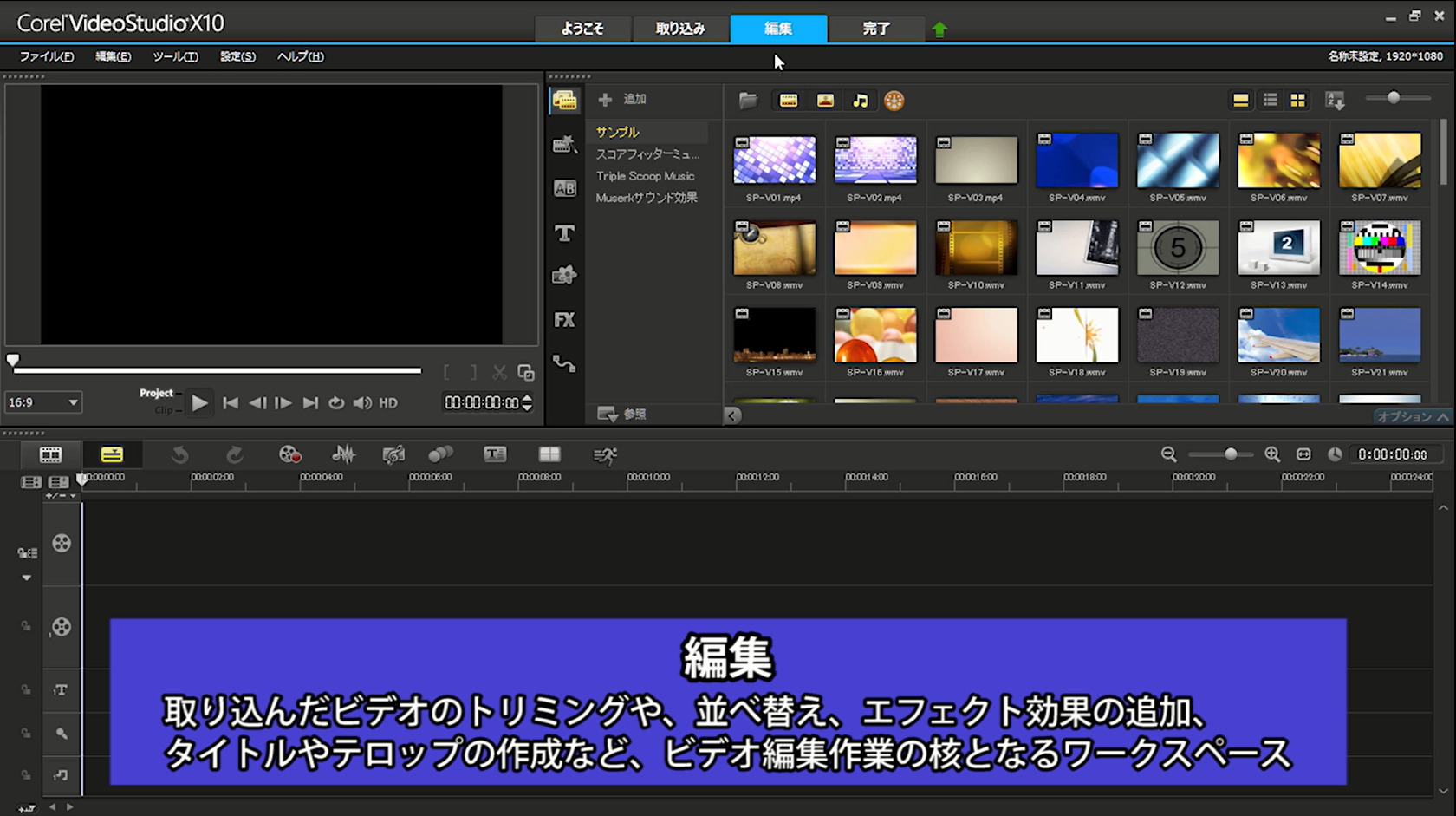Viewport: 1456px width, 816px height.
Task: Select the Transition effects panel icon
Action: pos(564,145)
